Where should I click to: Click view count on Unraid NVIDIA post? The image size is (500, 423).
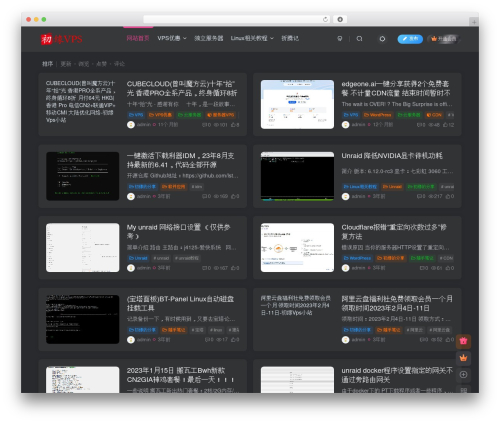[x=435, y=196]
